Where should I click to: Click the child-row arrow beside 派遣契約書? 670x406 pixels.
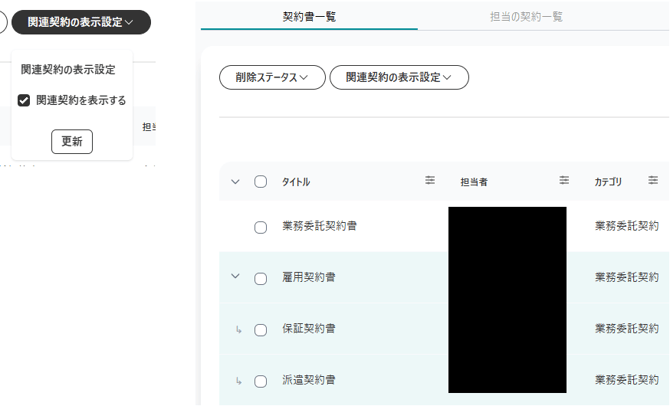point(237,381)
